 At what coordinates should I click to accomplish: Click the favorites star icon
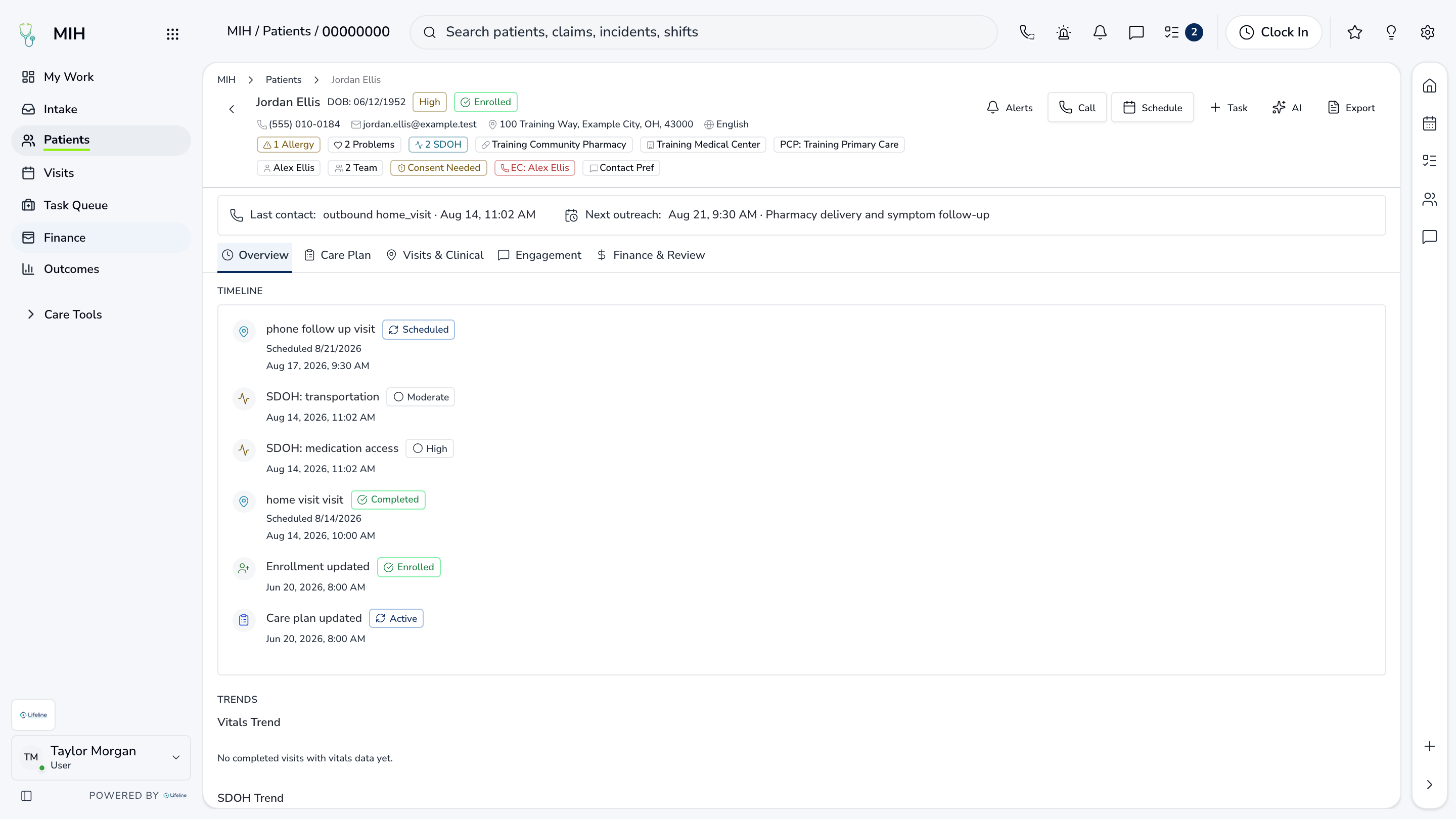(1355, 32)
